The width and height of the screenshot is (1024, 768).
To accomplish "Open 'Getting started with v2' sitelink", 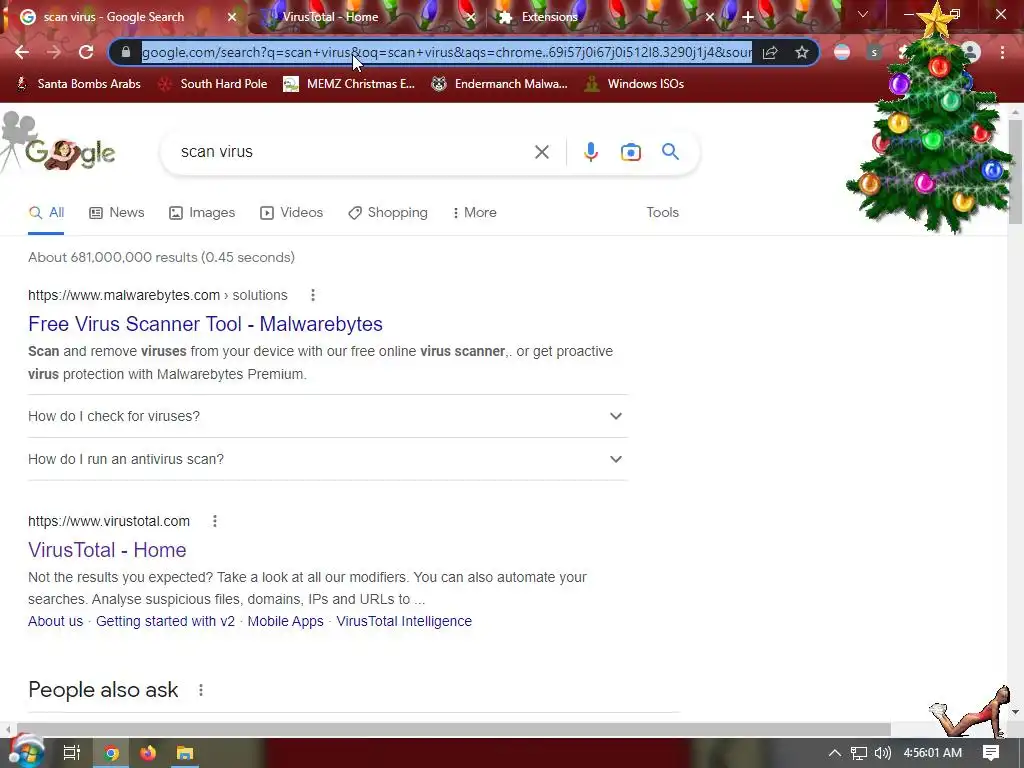I will point(165,621).
